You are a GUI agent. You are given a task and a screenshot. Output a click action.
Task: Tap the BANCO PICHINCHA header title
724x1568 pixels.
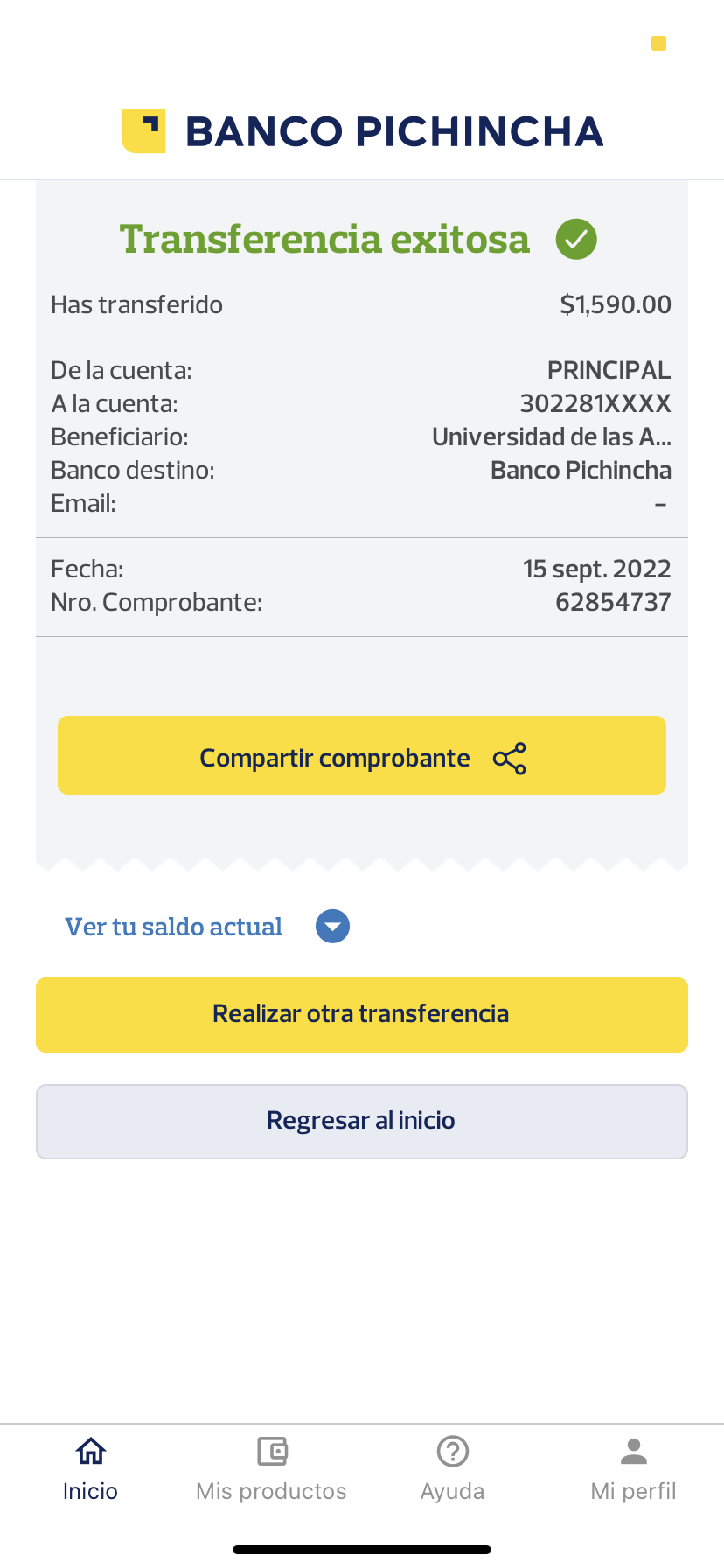point(394,131)
